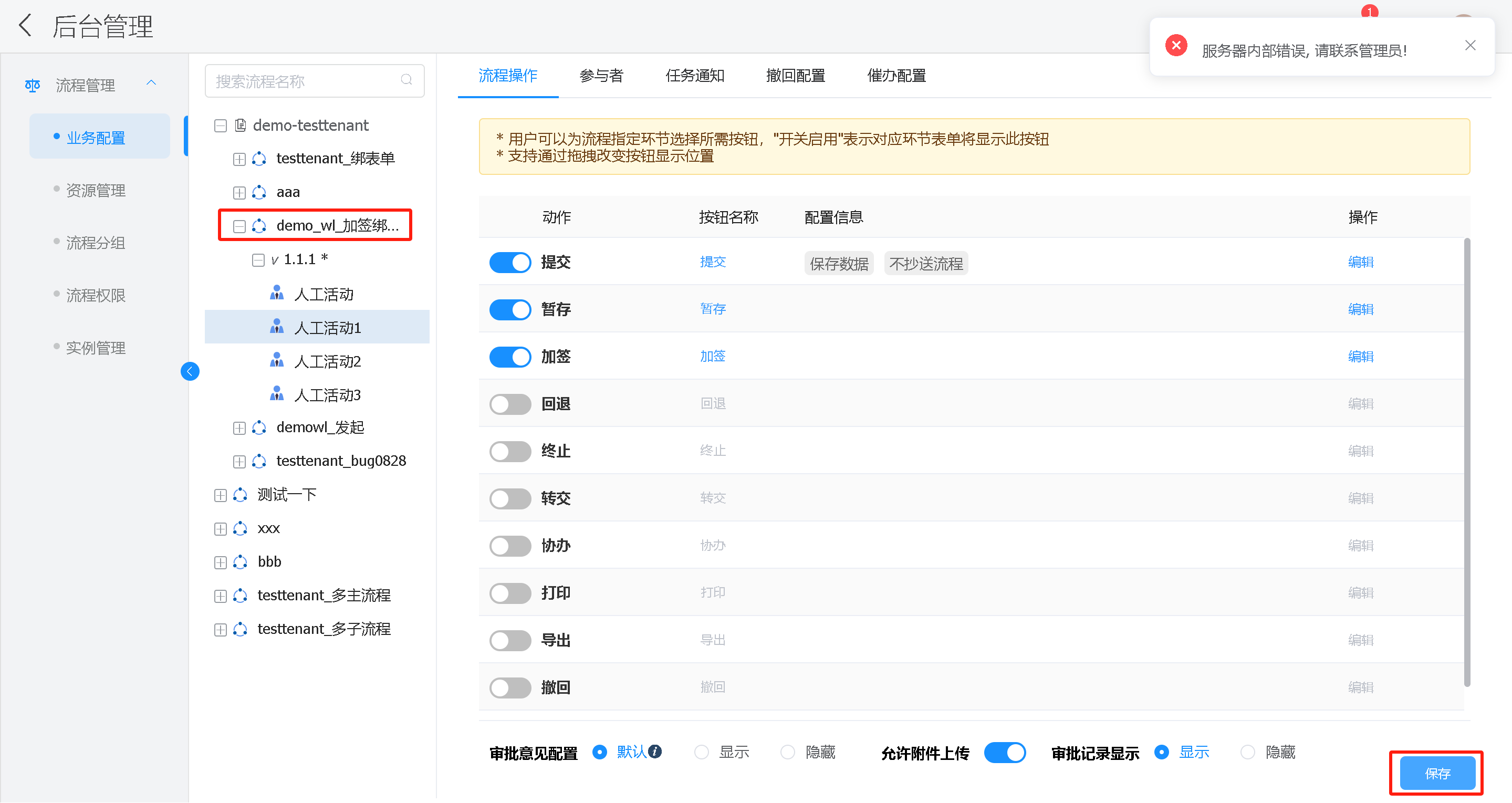This screenshot has width=1512, height=803.
Task: Open the 撤回配置 tab
Action: 797,75
